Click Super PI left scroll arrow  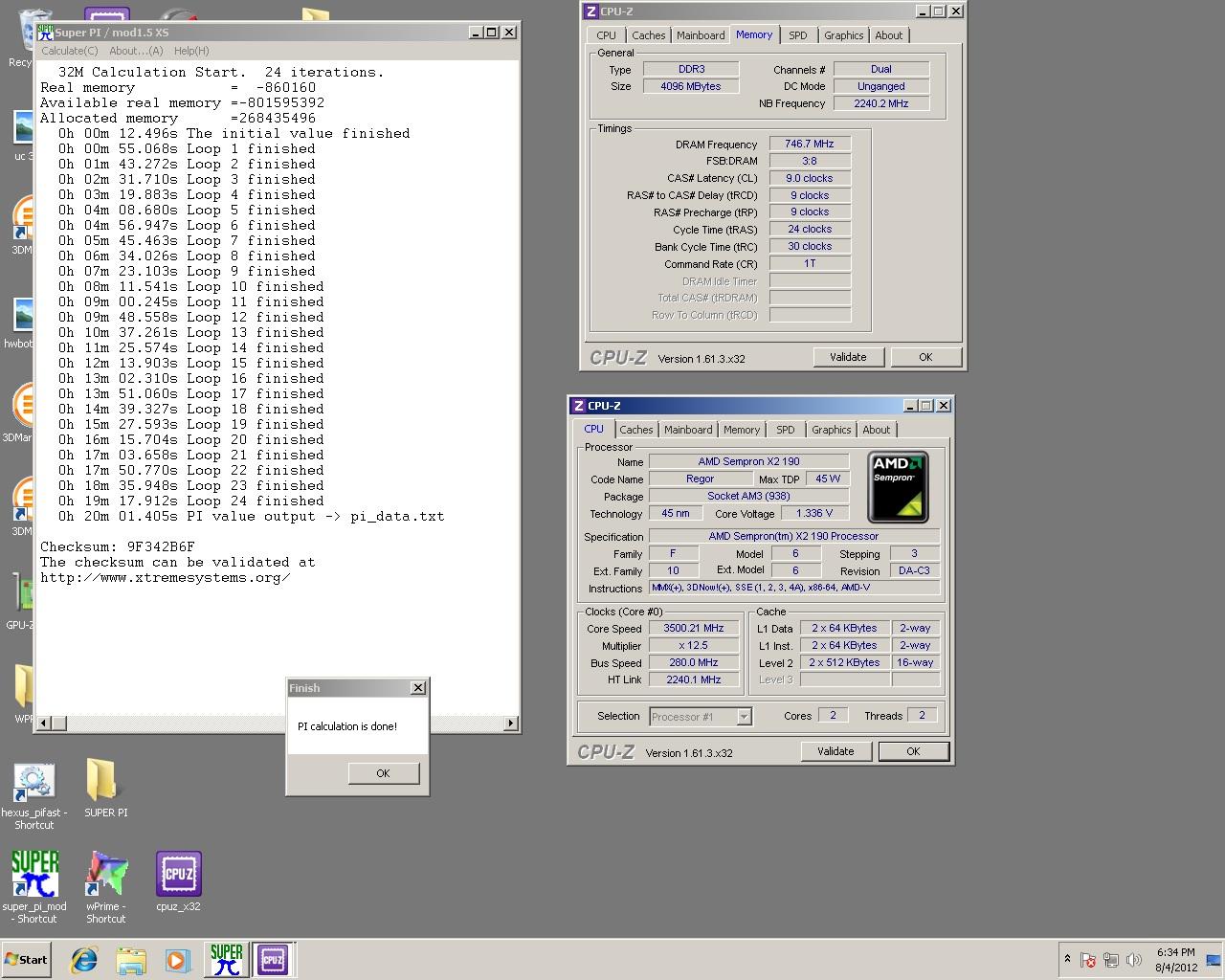(x=44, y=724)
